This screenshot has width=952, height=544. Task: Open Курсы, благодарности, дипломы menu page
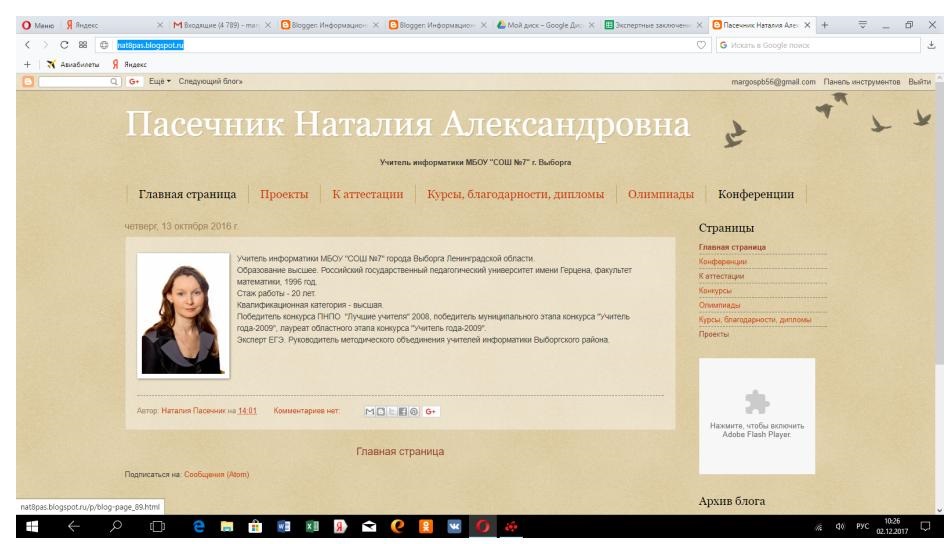tap(515, 194)
